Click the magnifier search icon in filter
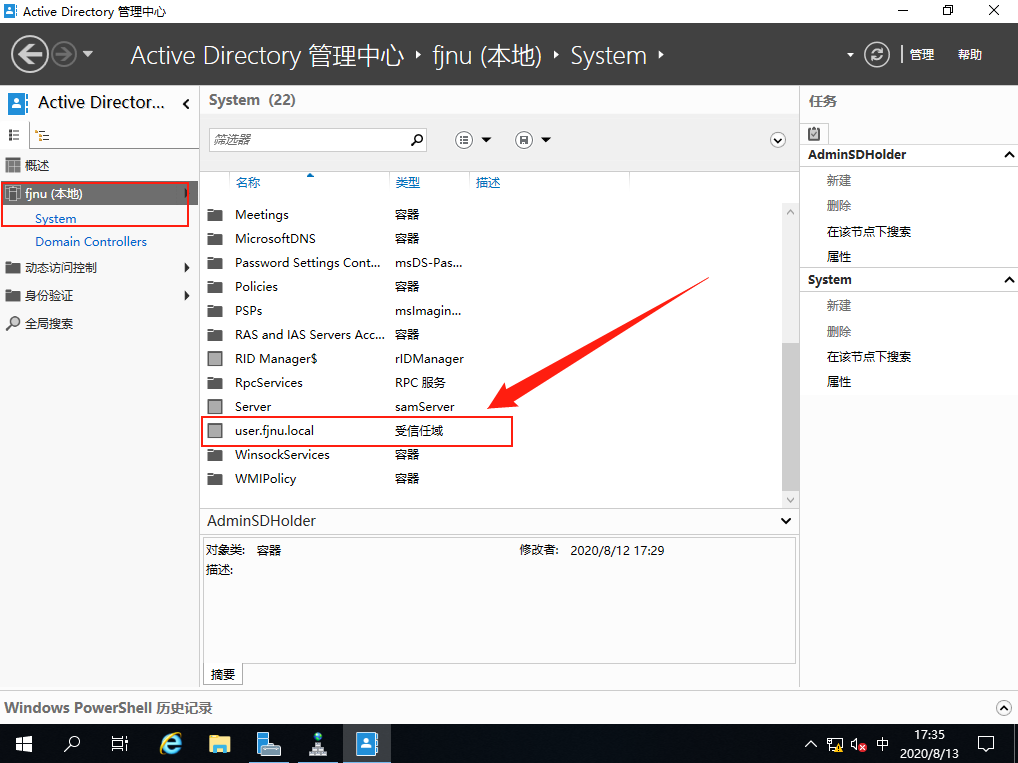The image size is (1018, 763). (x=417, y=140)
